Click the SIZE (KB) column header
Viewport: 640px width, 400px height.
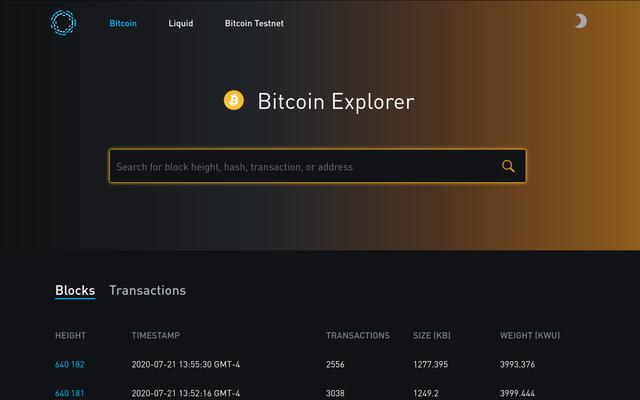click(x=432, y=336)
